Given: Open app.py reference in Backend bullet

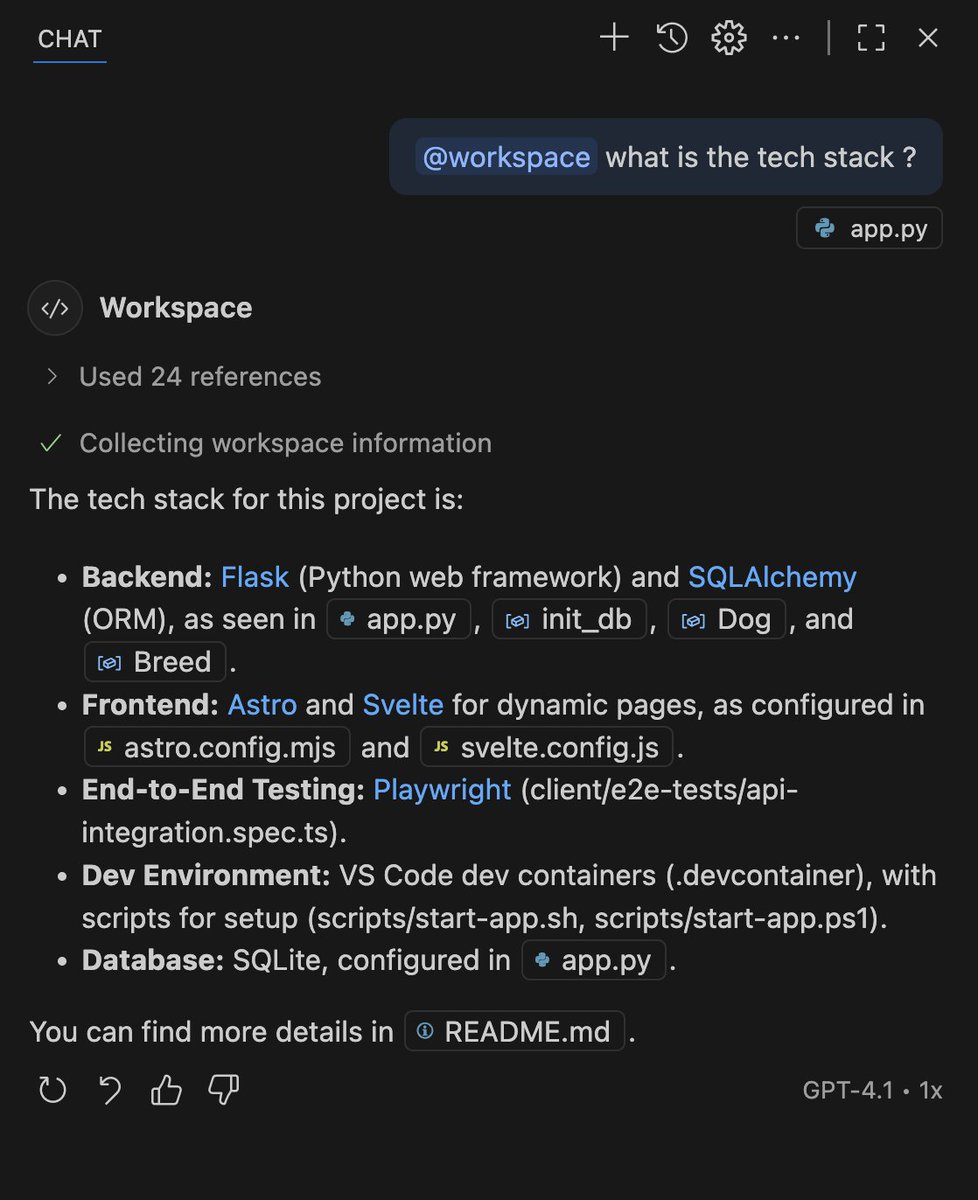Looking at the screenshot, I should point(398,620).
